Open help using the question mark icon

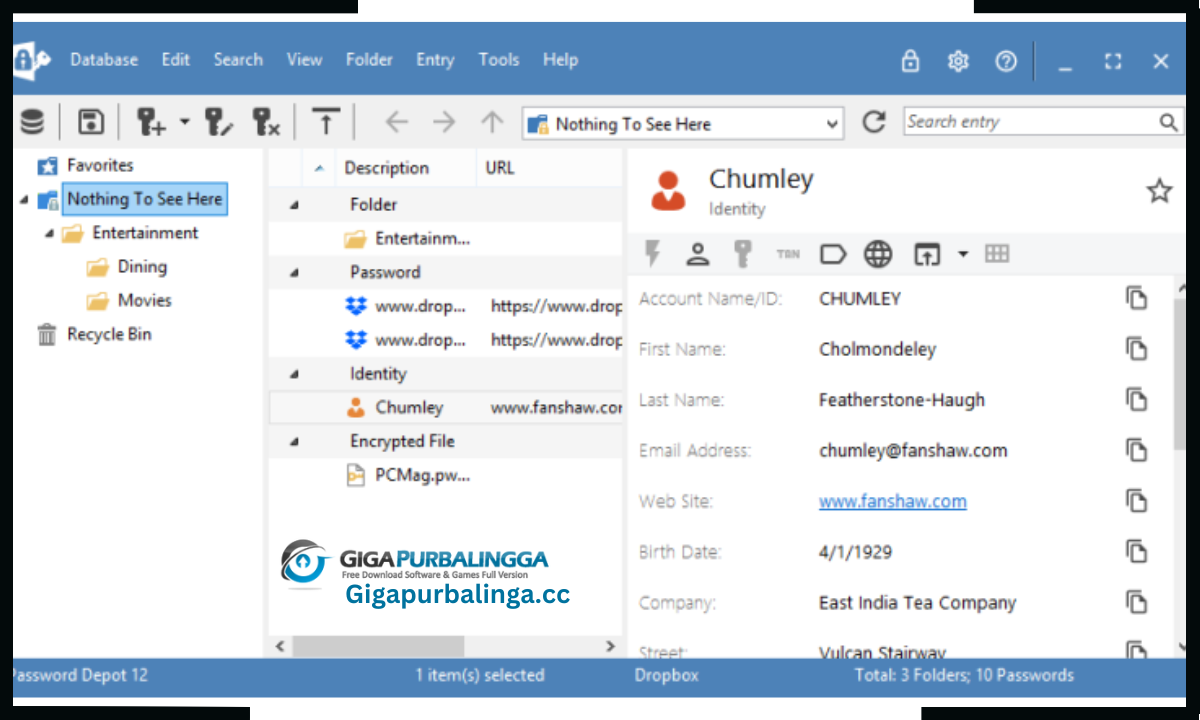tap(1006, 61)
